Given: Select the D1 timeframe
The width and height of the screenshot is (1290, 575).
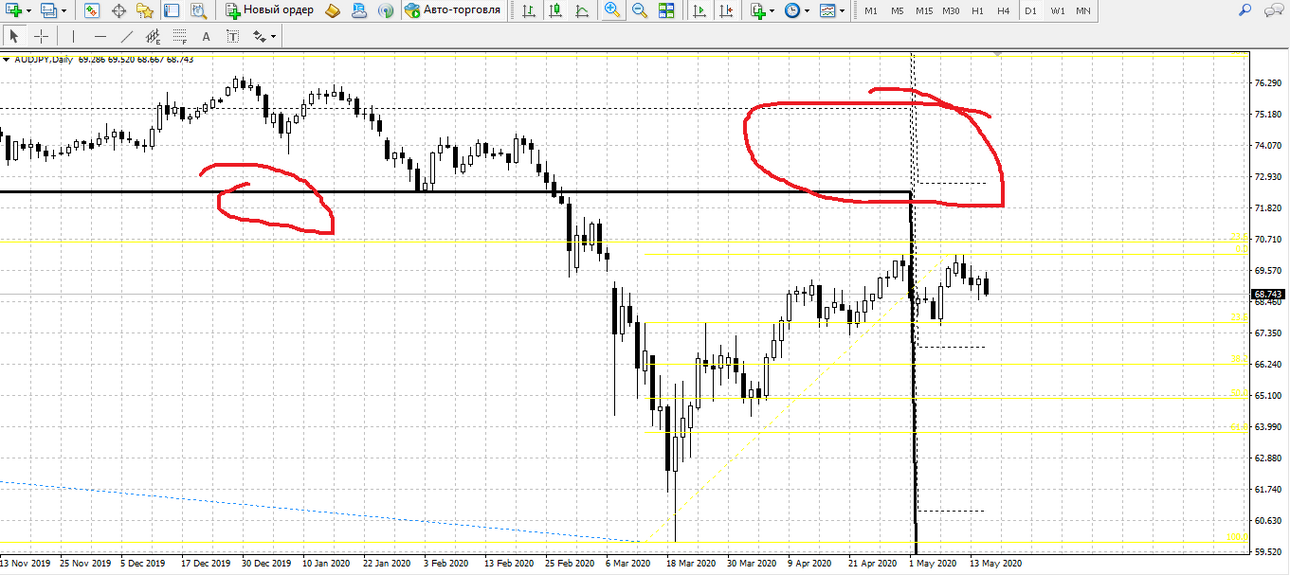Looking at the screenshot, I should [x=1031, y=10].
